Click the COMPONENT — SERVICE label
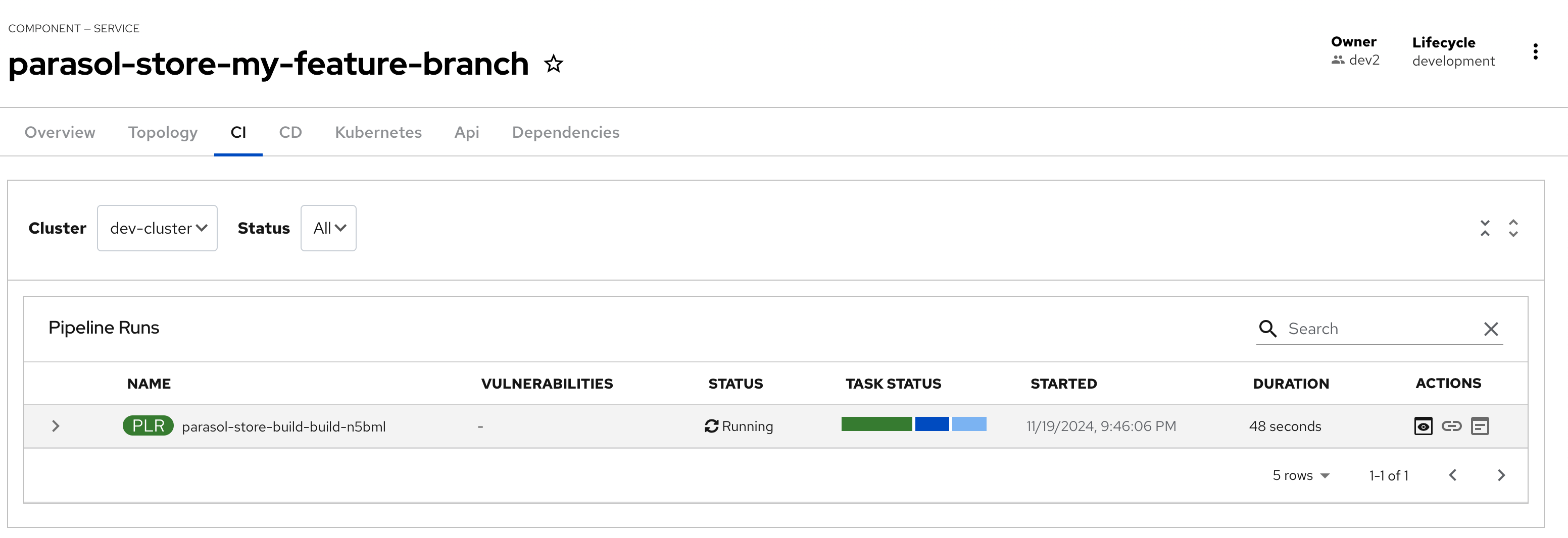The height and width of the screenshot is (538, 1568). point(74,29)
